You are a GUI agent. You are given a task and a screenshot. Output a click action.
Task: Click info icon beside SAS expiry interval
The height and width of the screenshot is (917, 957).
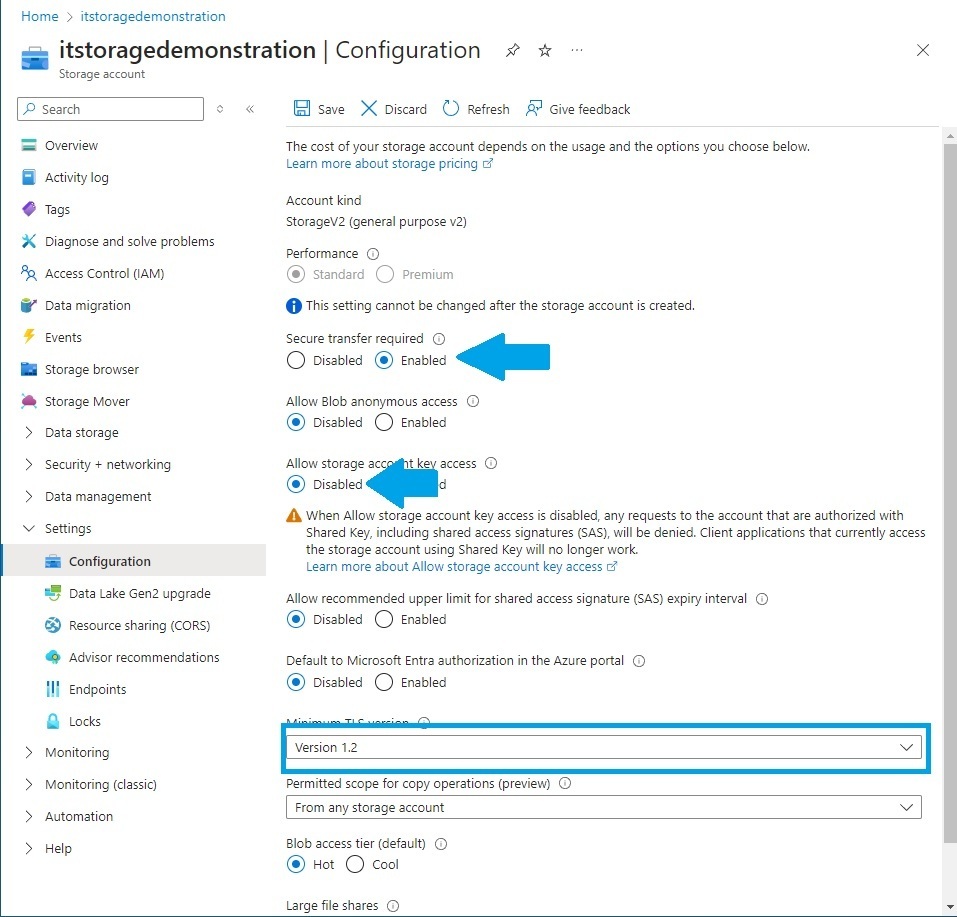coord(762,599)
